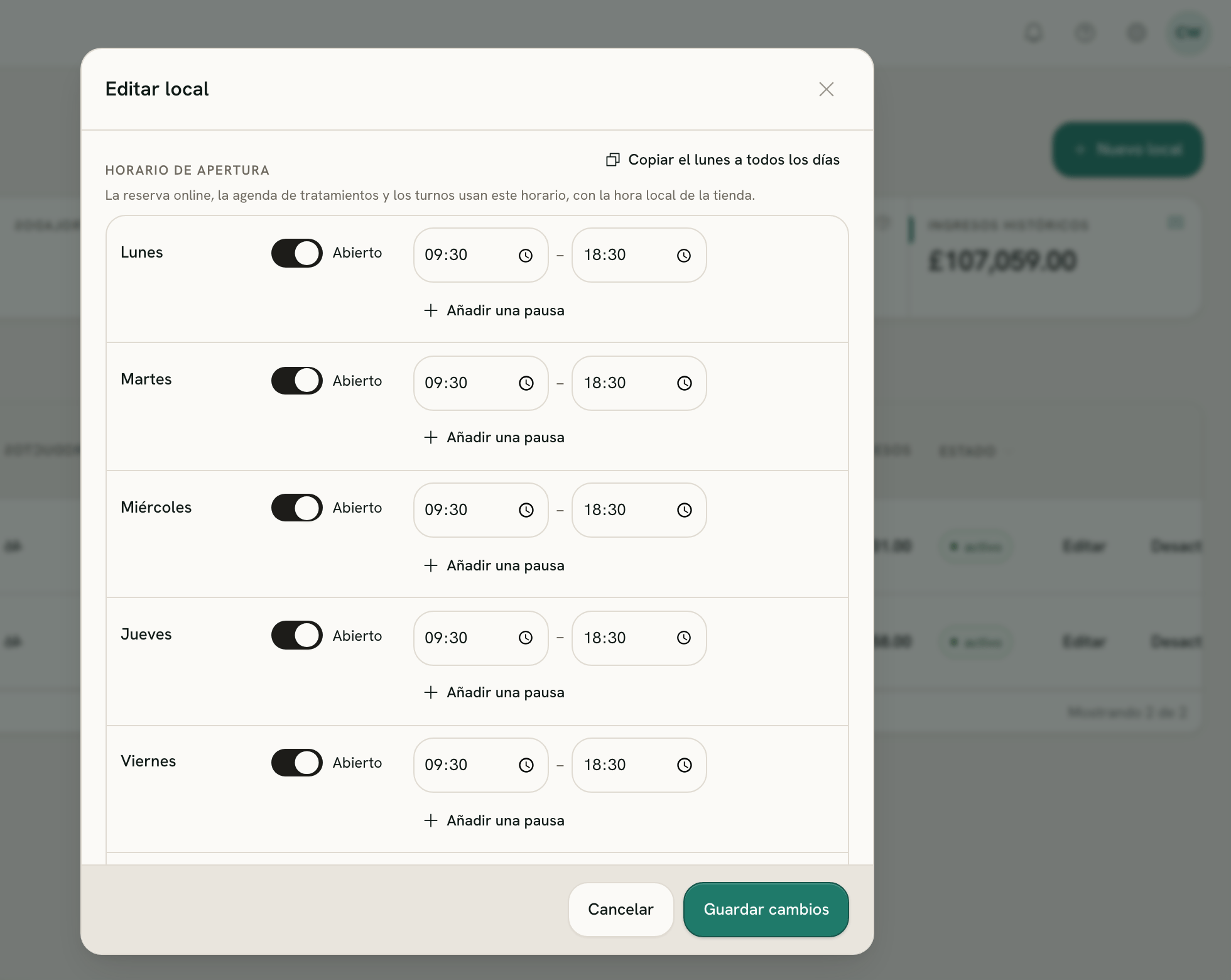This screenshot has width=1231, height=980.
Task: Open clock picker for Miércoles opening time
Action: (x=526, y=510)
